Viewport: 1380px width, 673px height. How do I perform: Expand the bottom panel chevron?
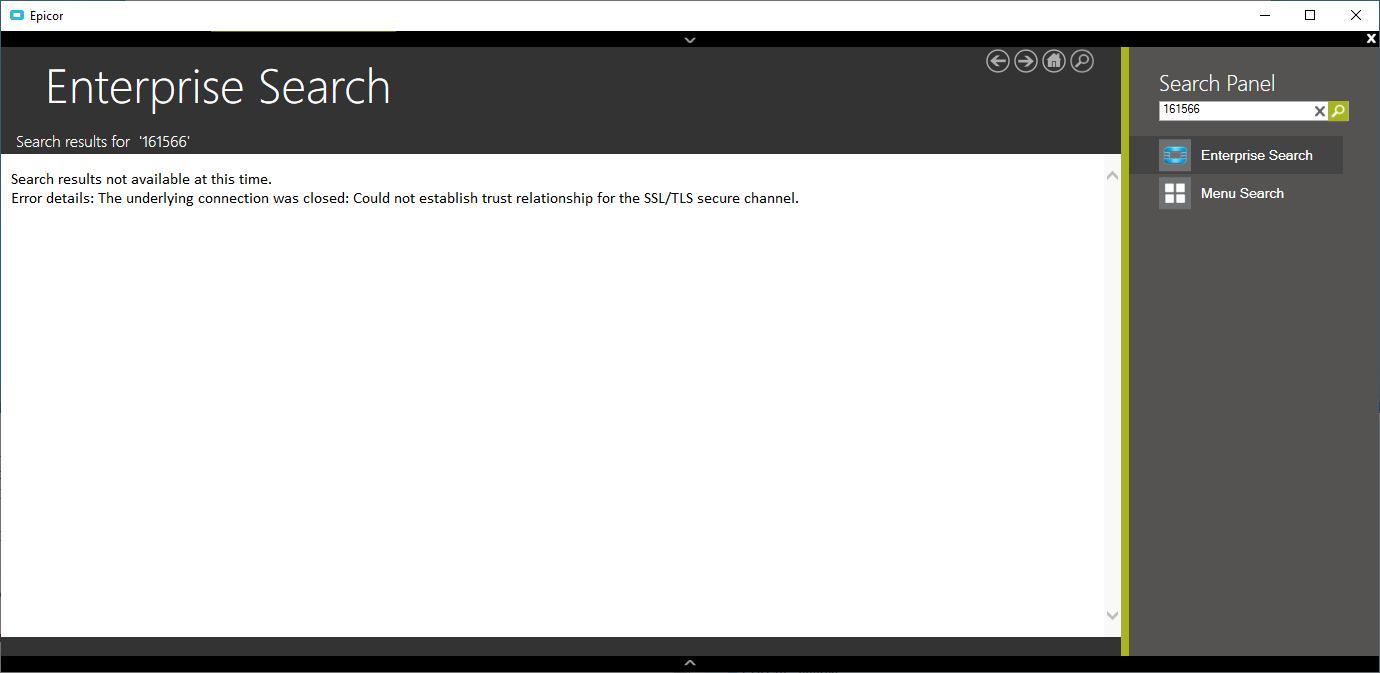pyautogui.click(x=689, y=662)
